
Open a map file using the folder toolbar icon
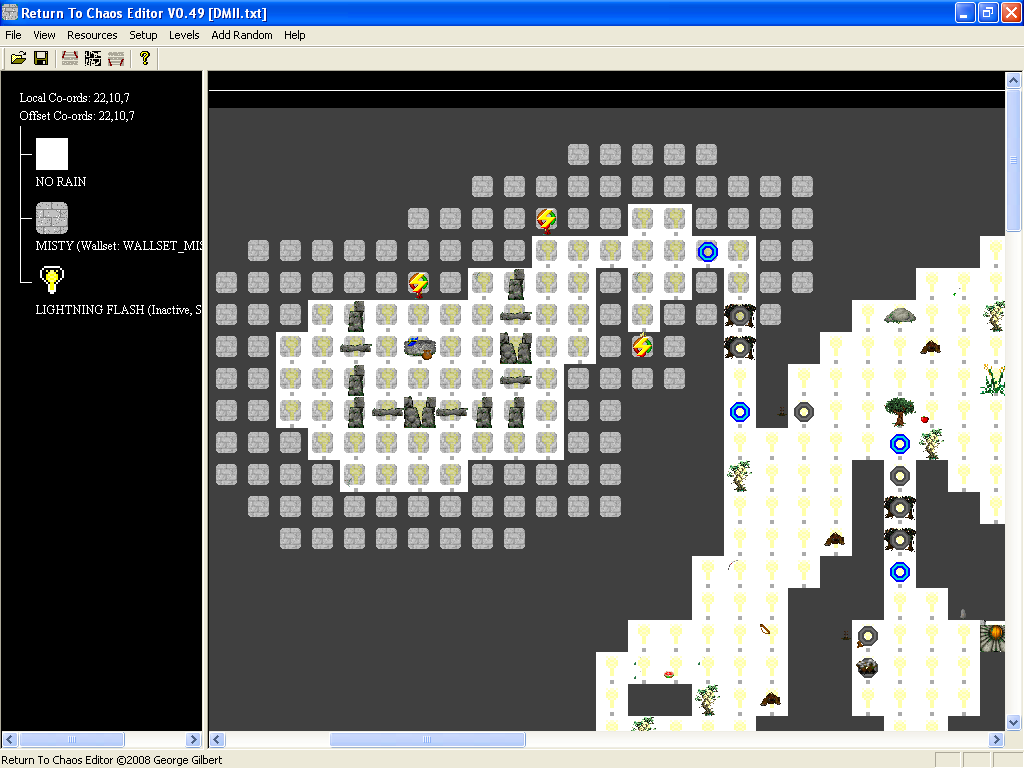18,58
